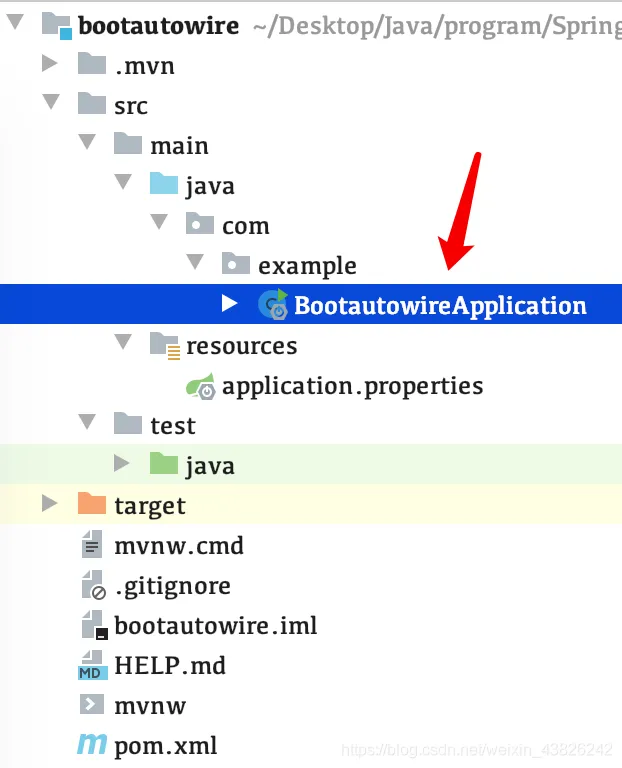Click the orange target folder icon
622x768 pixels.
pos(92,505)
